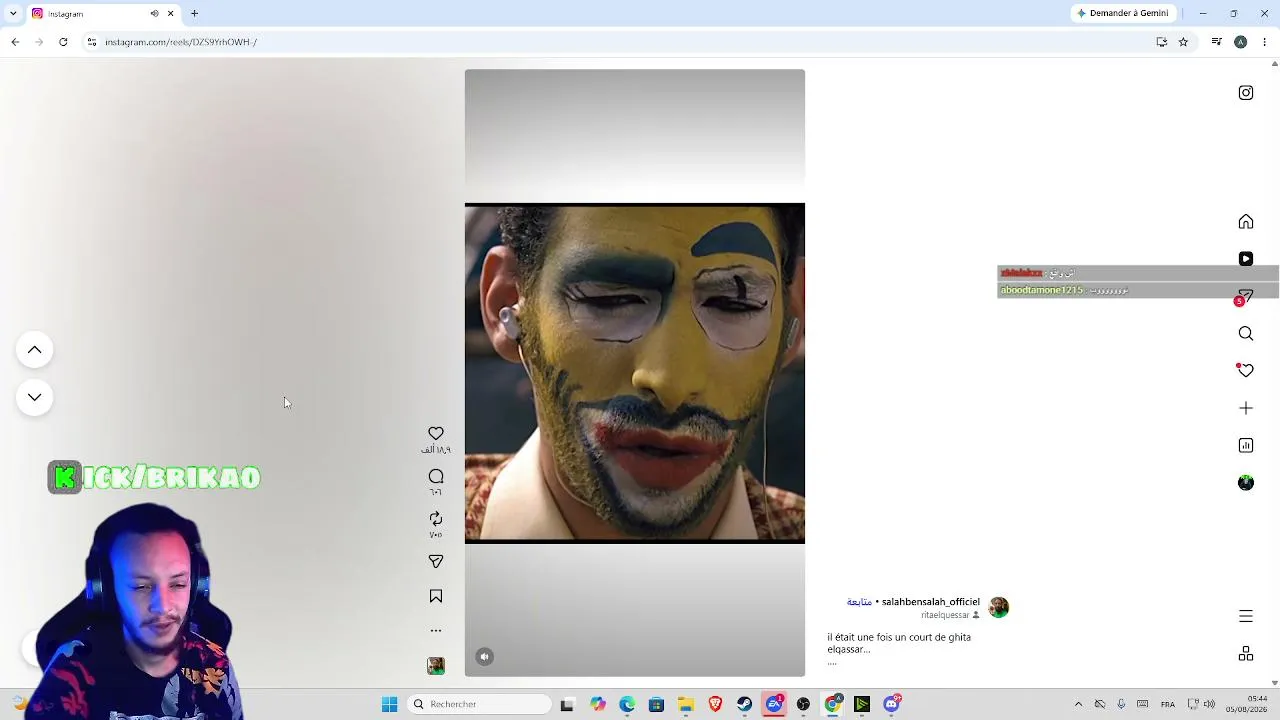Image resolution: width=1280 pixels, height=720 pixels.
Task: Open the reel's audio thumbnail
Action: (x=436, y=666)
